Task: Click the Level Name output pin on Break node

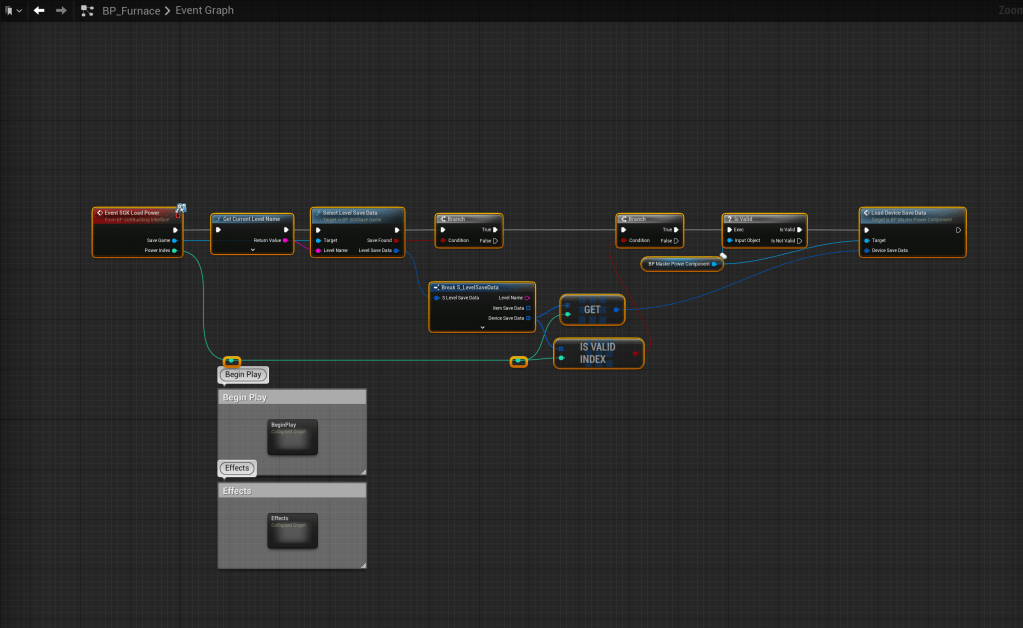Action: pyautogui.click(x=527, y=298)
